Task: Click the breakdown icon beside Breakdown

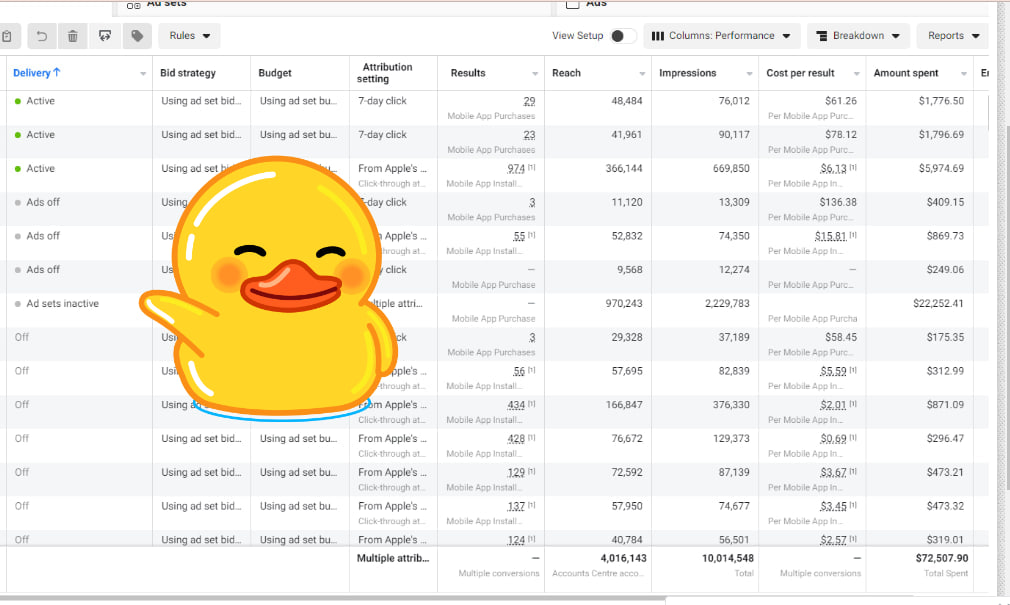Action: click(x=822, y=36)
